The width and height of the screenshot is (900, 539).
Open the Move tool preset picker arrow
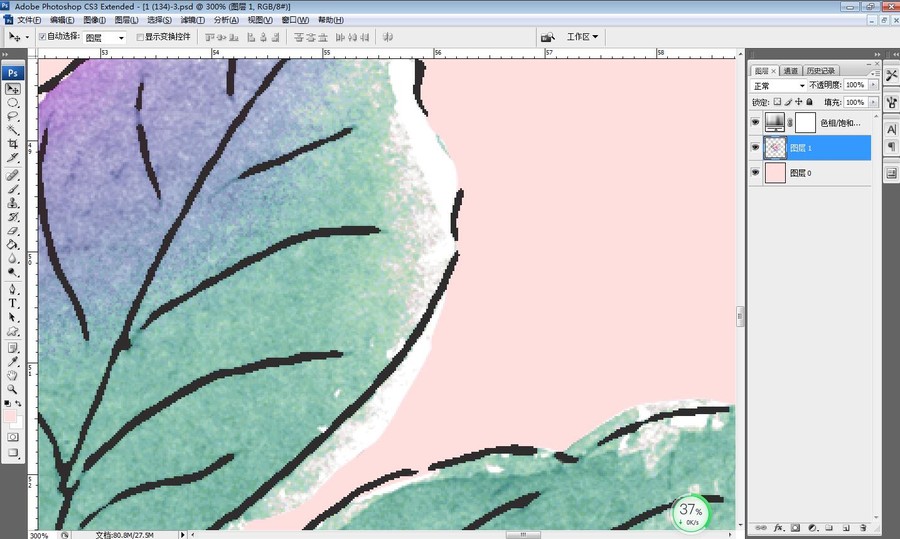(26, 37)
